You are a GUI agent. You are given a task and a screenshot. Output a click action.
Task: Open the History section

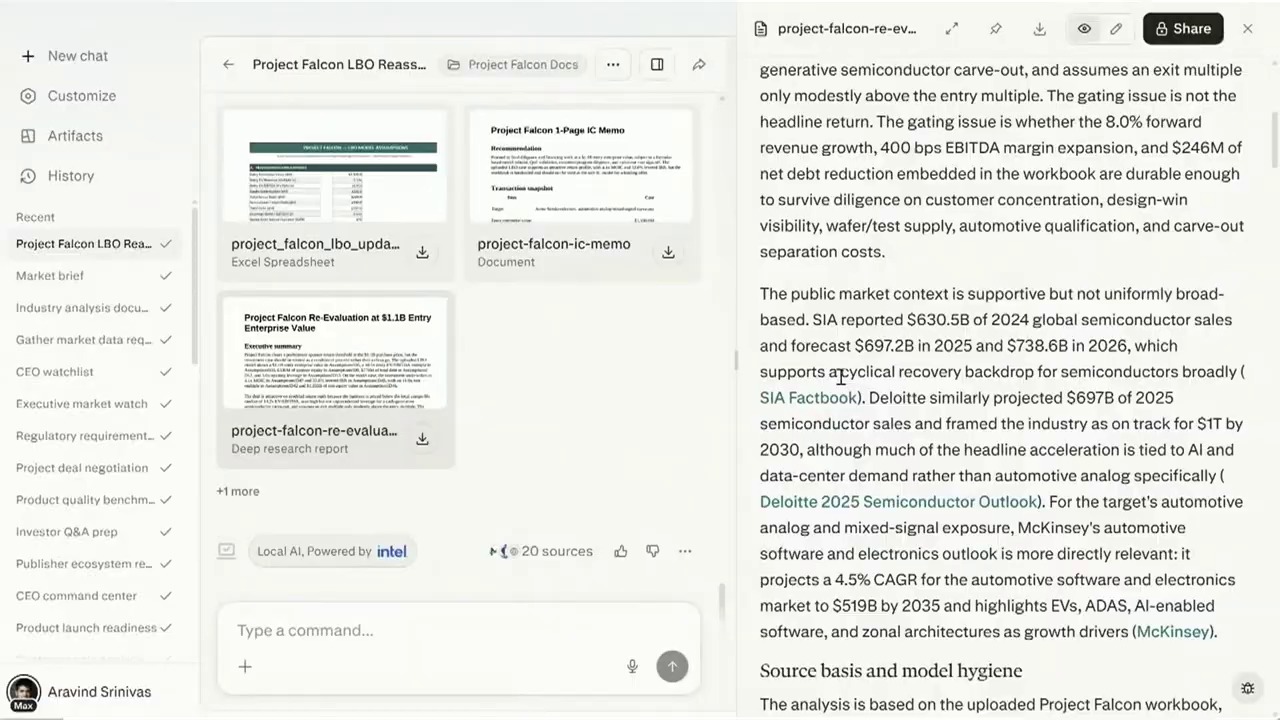point(58,176)
